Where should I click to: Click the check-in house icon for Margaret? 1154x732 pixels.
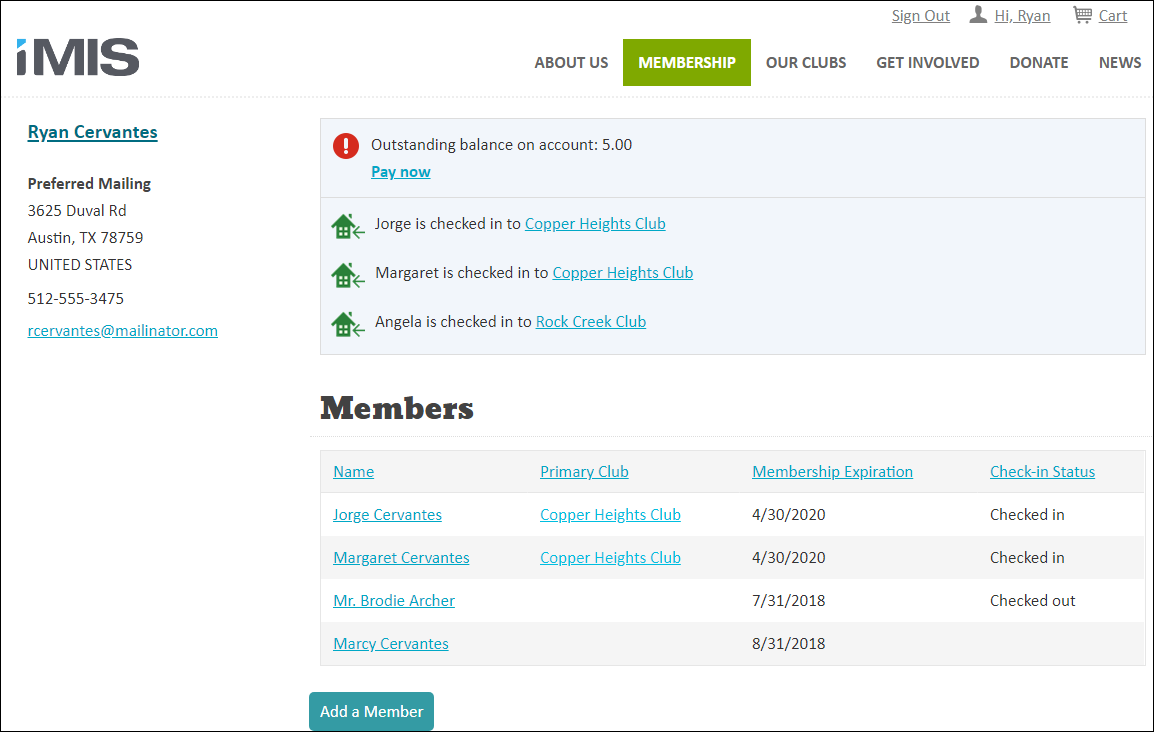[x=347, y=275]
